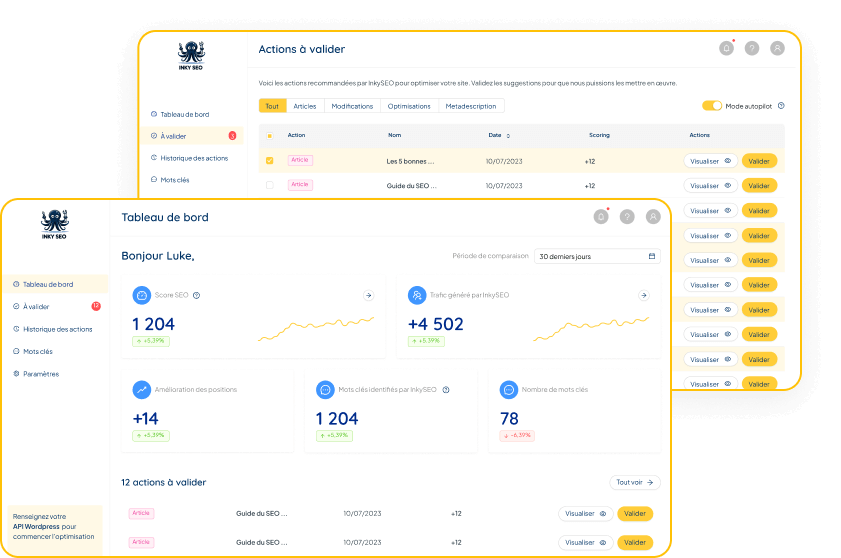The width and height of the screenshot is (841, 558).
Task: Click the info icon next to Mots clés identifiés
Action: tap(446, 390)
